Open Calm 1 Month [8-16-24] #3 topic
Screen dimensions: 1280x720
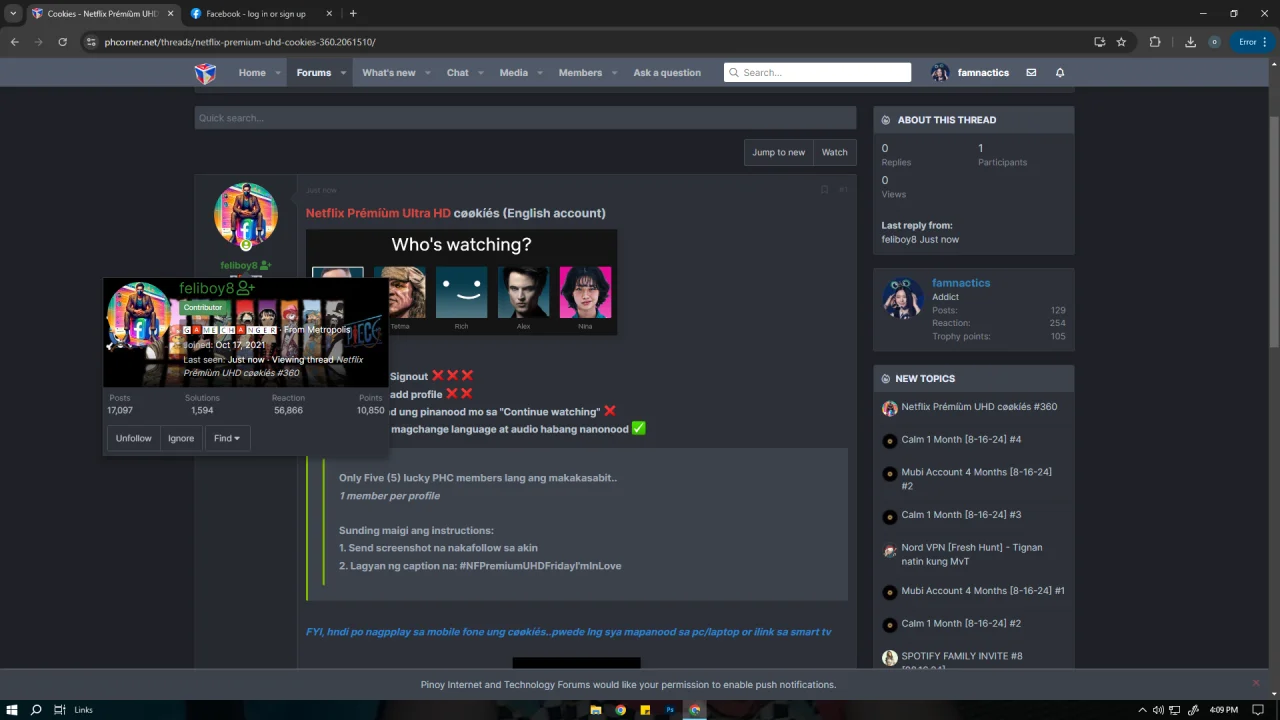pyautogui.click(x=961, y=515)
